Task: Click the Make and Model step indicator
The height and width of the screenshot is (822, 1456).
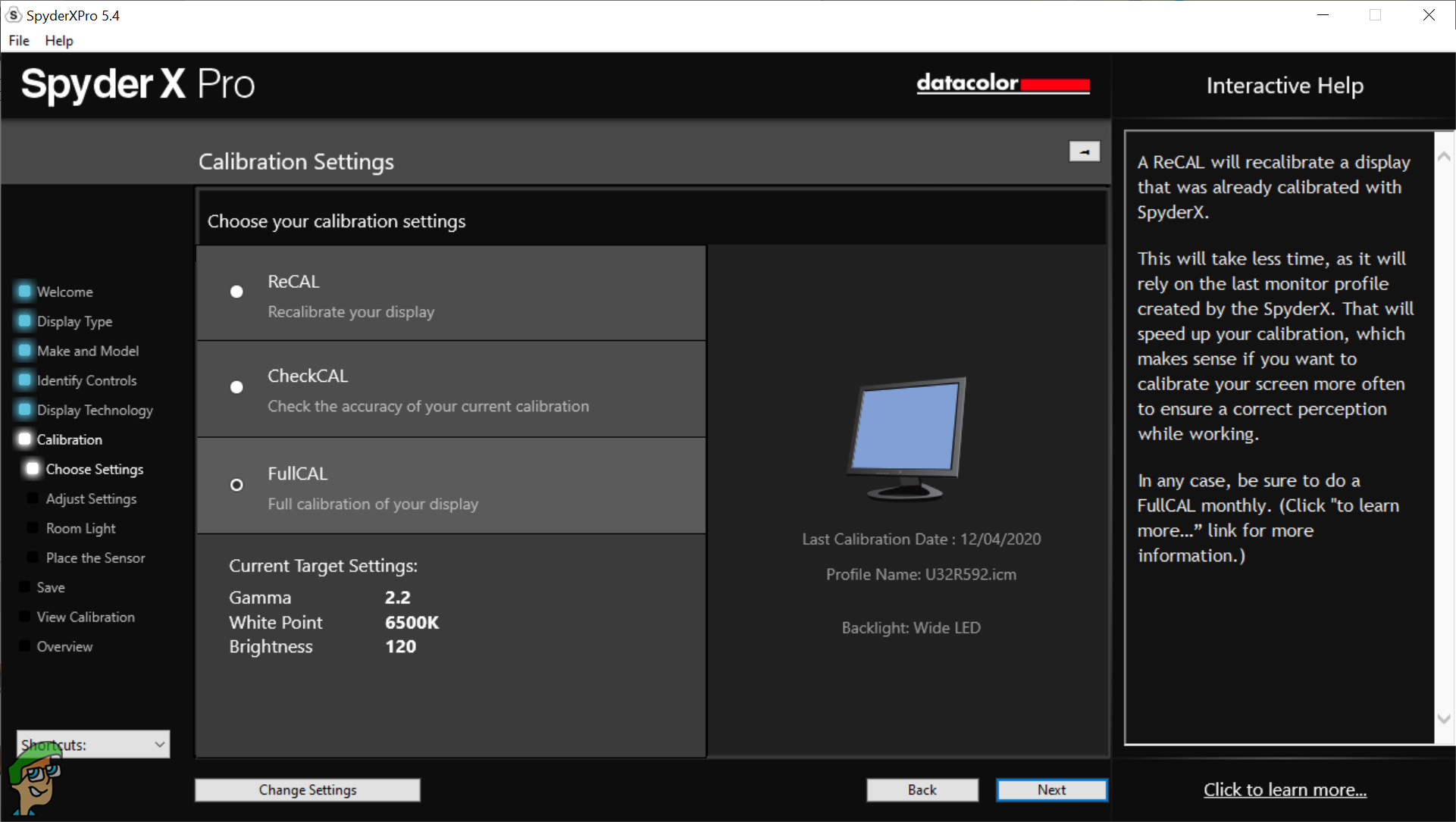Action: 24,351
